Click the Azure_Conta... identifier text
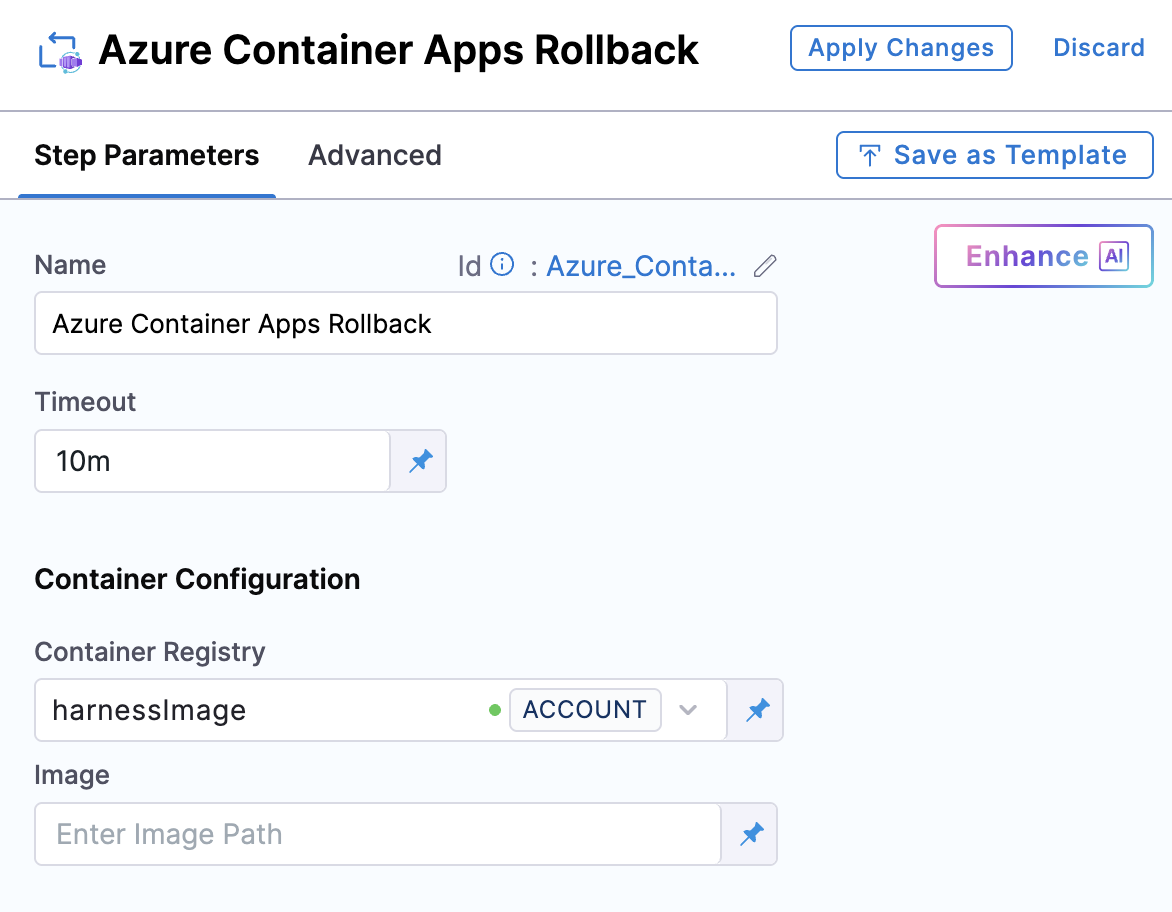 tap(640, 266)
